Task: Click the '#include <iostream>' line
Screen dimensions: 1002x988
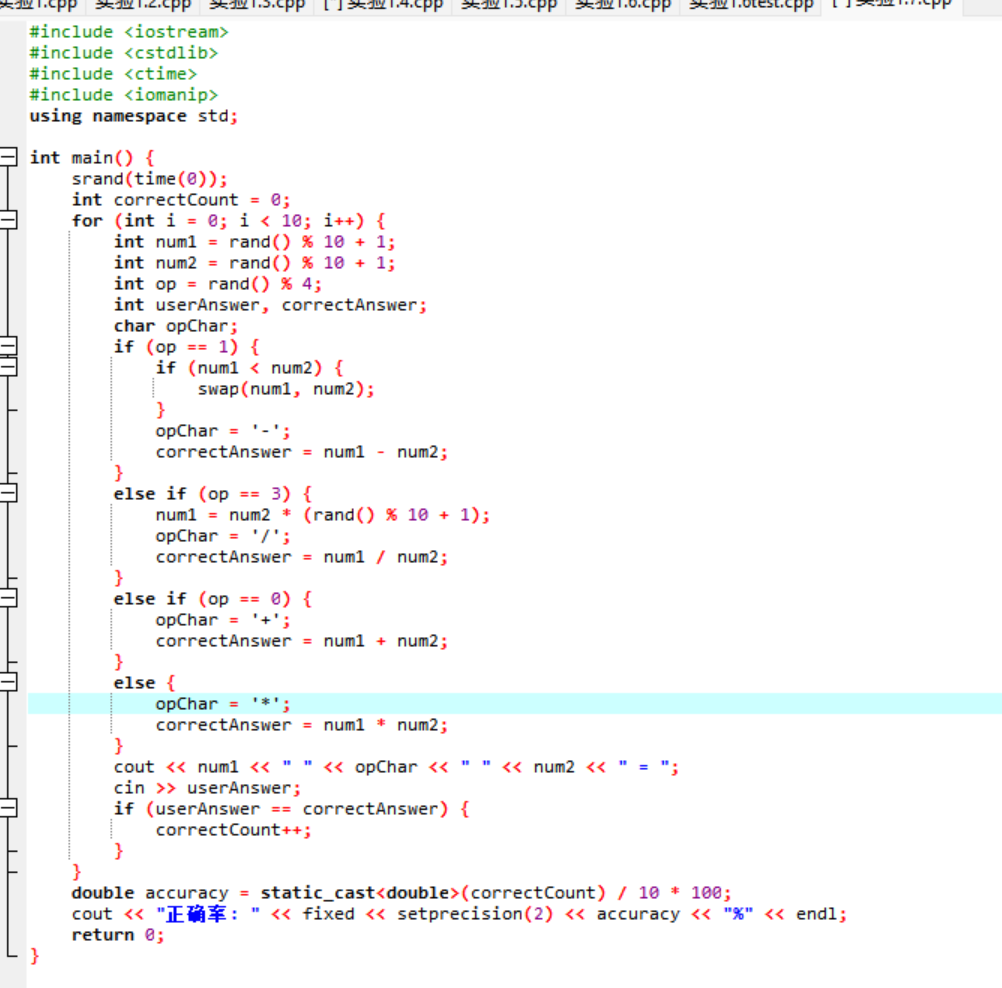Action: pos(128,32)
